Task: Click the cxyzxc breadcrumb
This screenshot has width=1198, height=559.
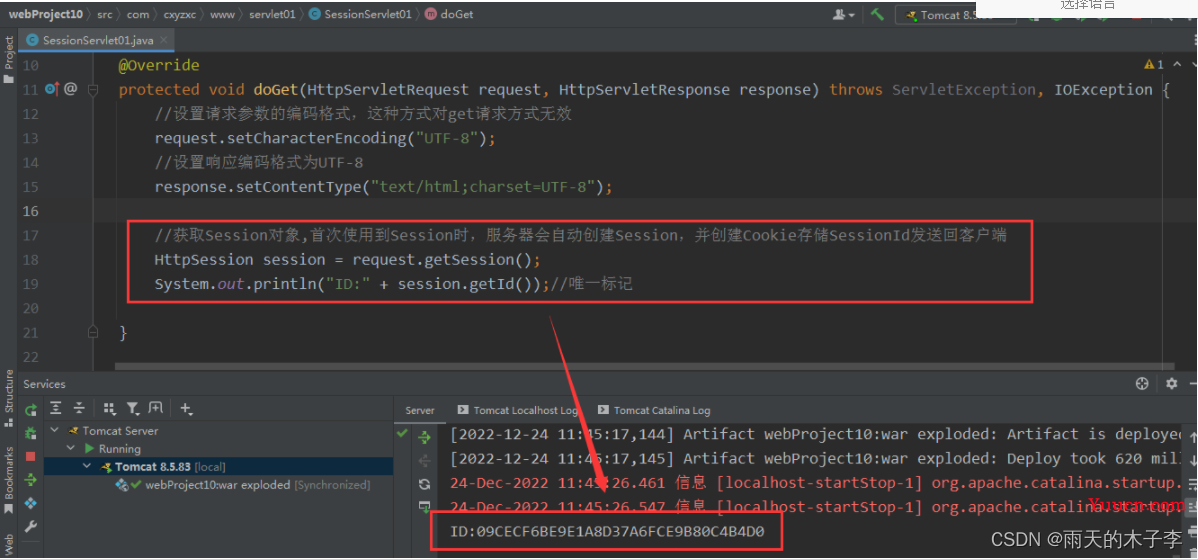Action: tap(181, 15)
